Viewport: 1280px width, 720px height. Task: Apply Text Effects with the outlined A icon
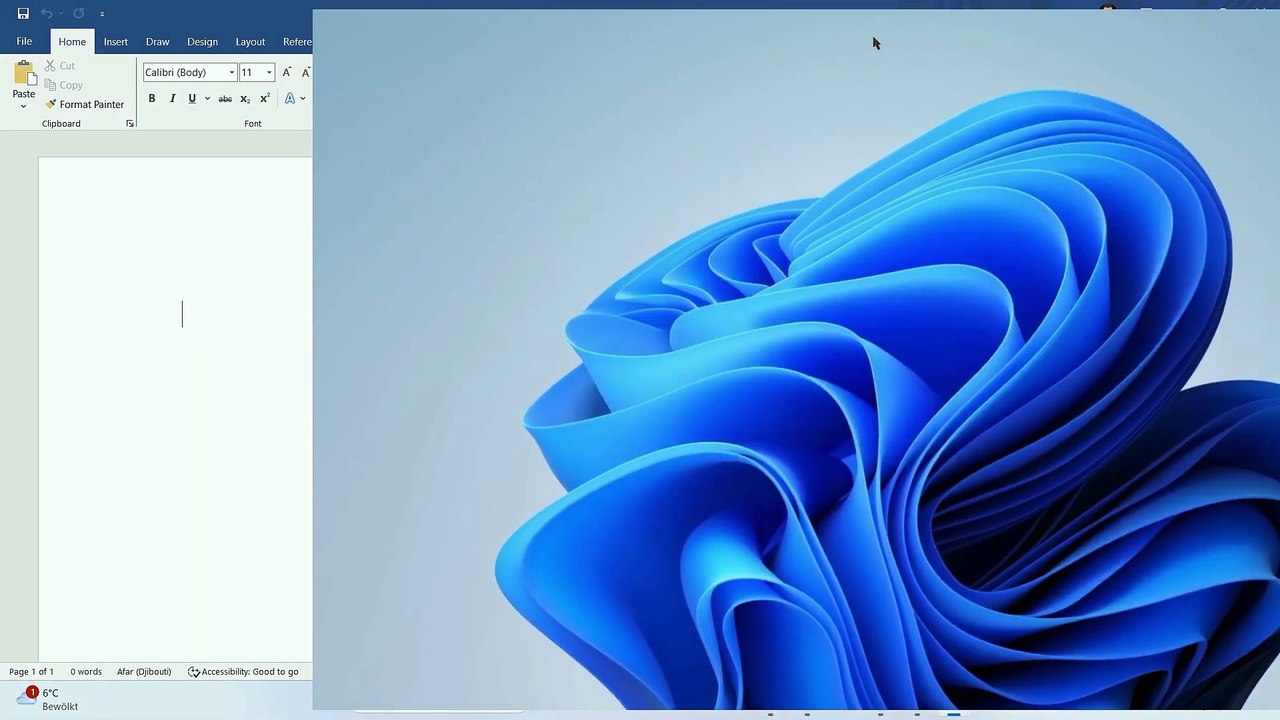289,98
